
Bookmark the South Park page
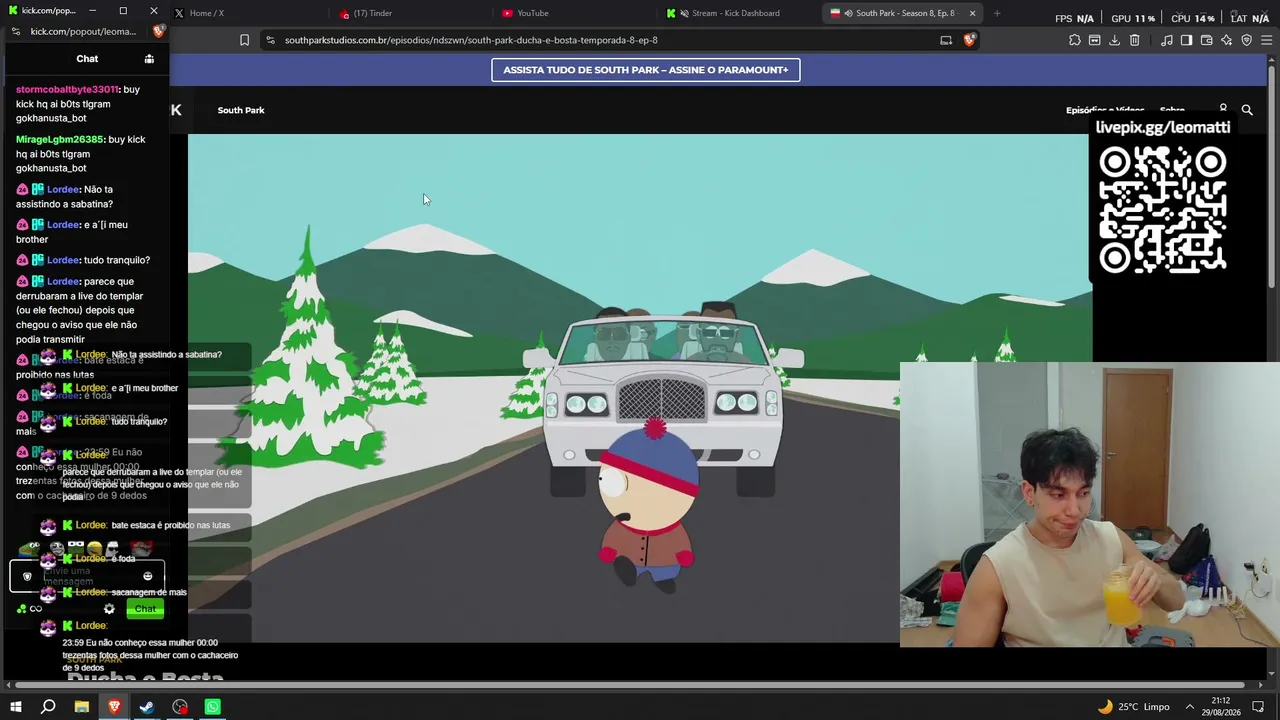244,40
